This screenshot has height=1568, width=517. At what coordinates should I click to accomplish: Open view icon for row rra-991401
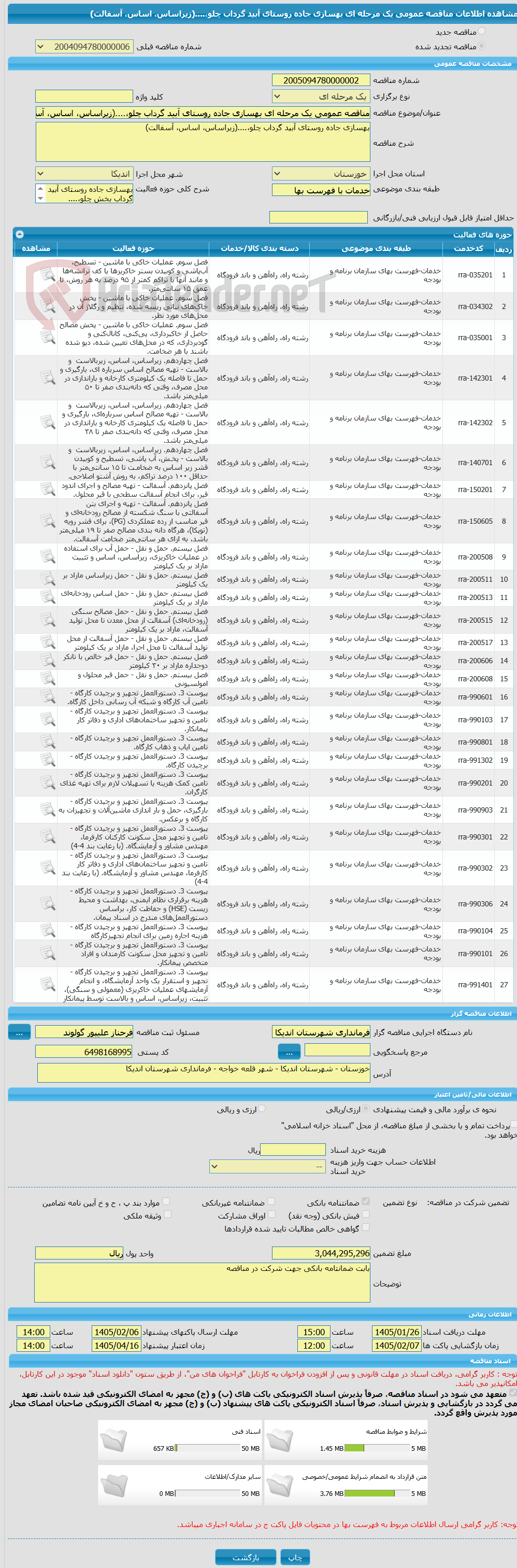pos(48,984)
